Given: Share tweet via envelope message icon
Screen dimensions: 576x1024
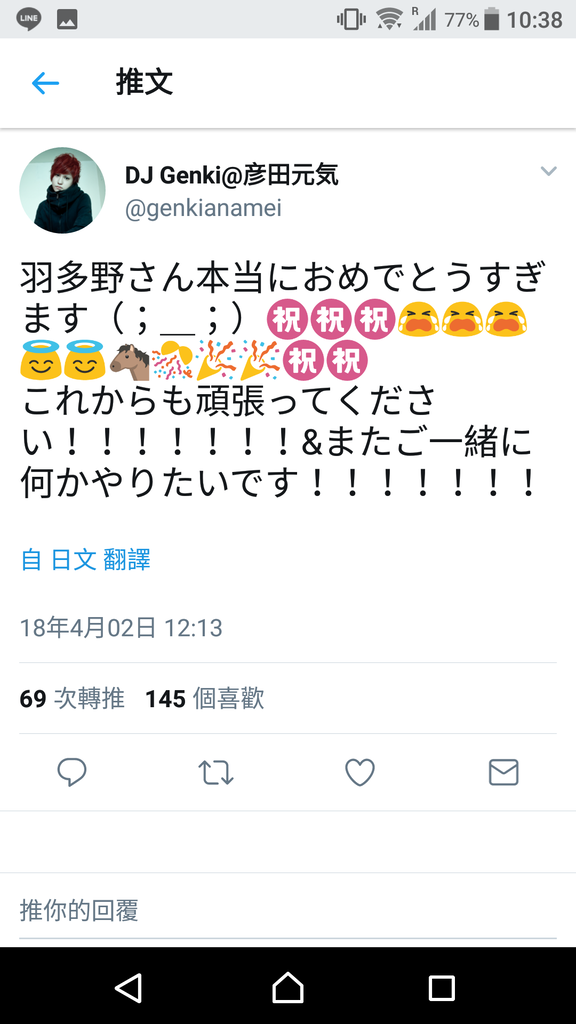Looking at the screenshot, I should click(x=504, y=773).
